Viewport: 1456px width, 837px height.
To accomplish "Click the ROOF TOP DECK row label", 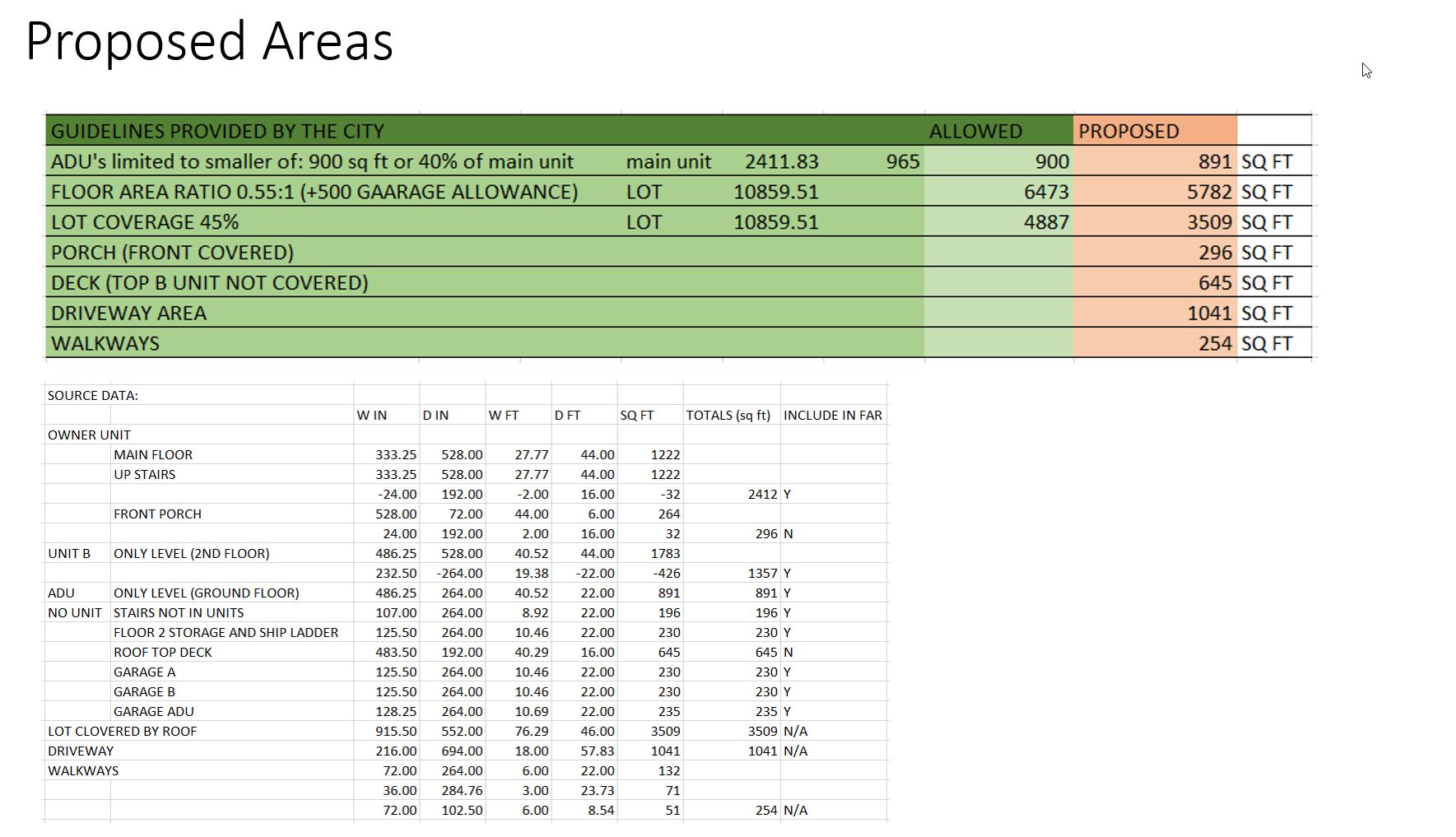I will [163, 652].
